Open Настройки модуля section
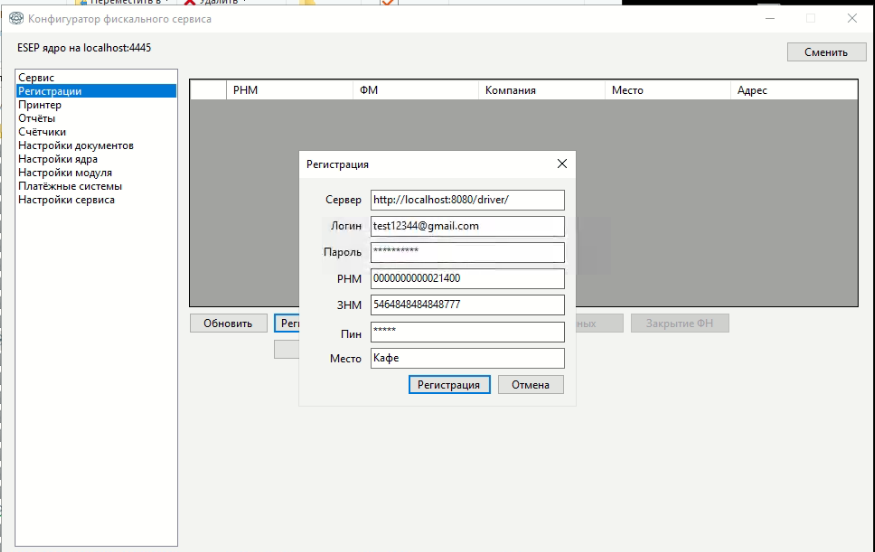 (x=96, y=172)
